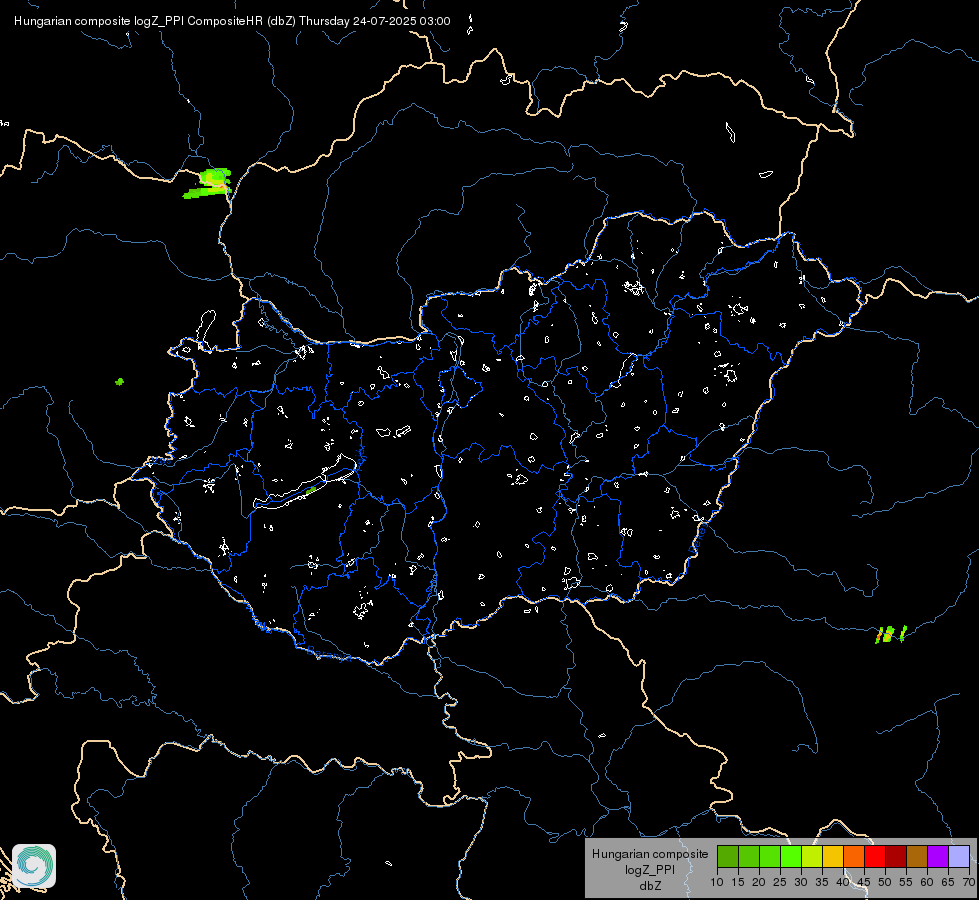The width and height of the screenshot is (979, 900).
Task: Click the 70 value on legend scale
Action: (x=970, y=882)
